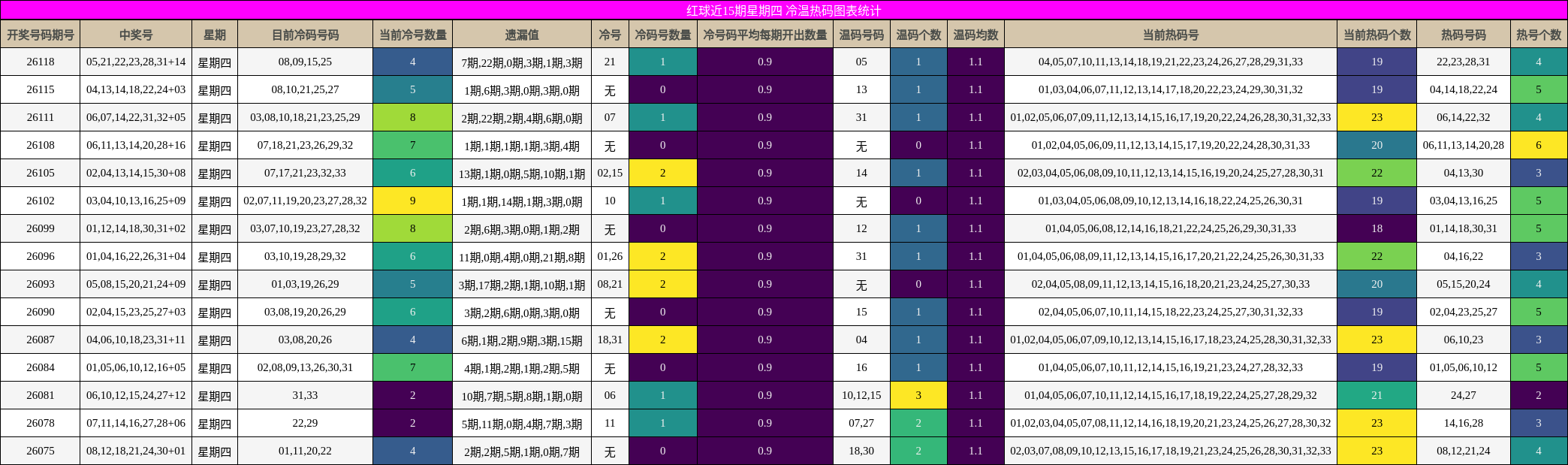Click the 遗漏值 column header
The image size is (1568, 465).
click(x=522, y=35)
